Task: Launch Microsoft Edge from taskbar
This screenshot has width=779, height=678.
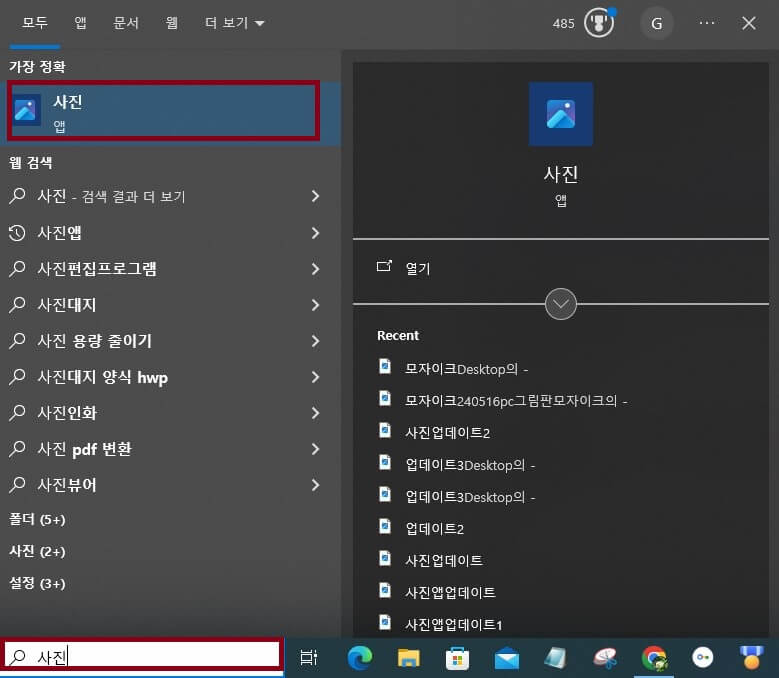Action: coord(360,658)
